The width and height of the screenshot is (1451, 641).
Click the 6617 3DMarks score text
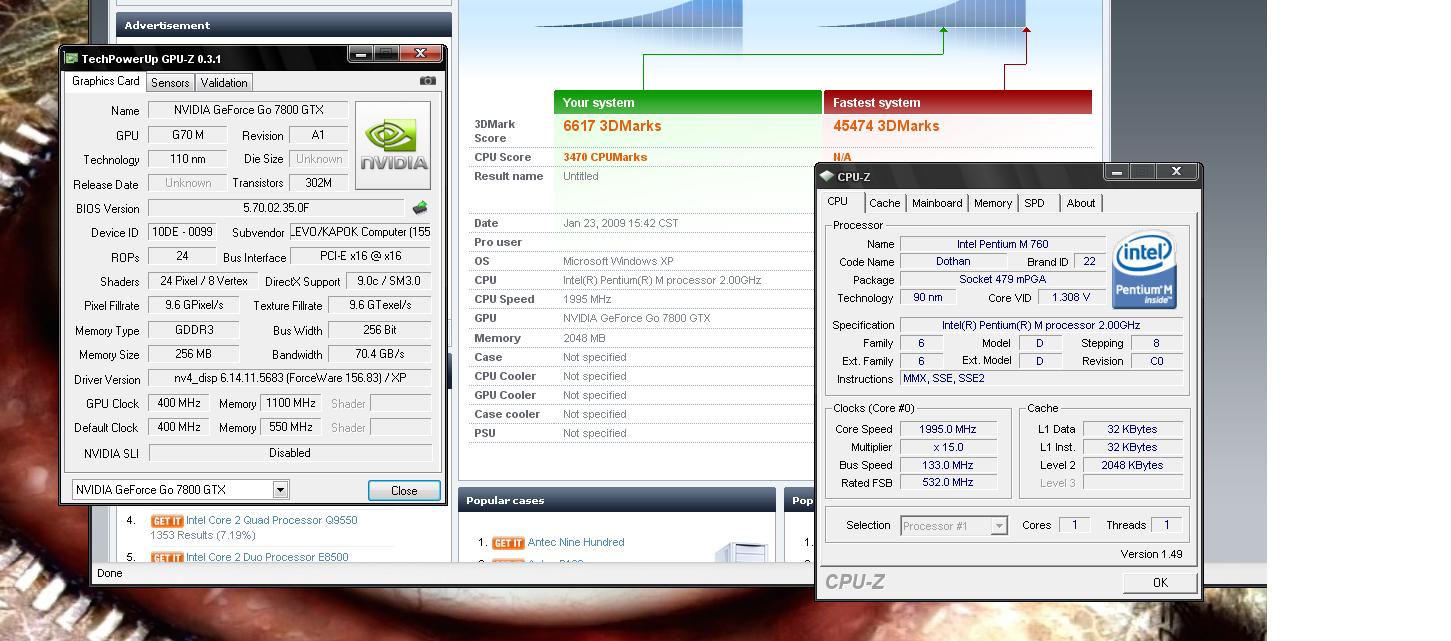point(612,126)
